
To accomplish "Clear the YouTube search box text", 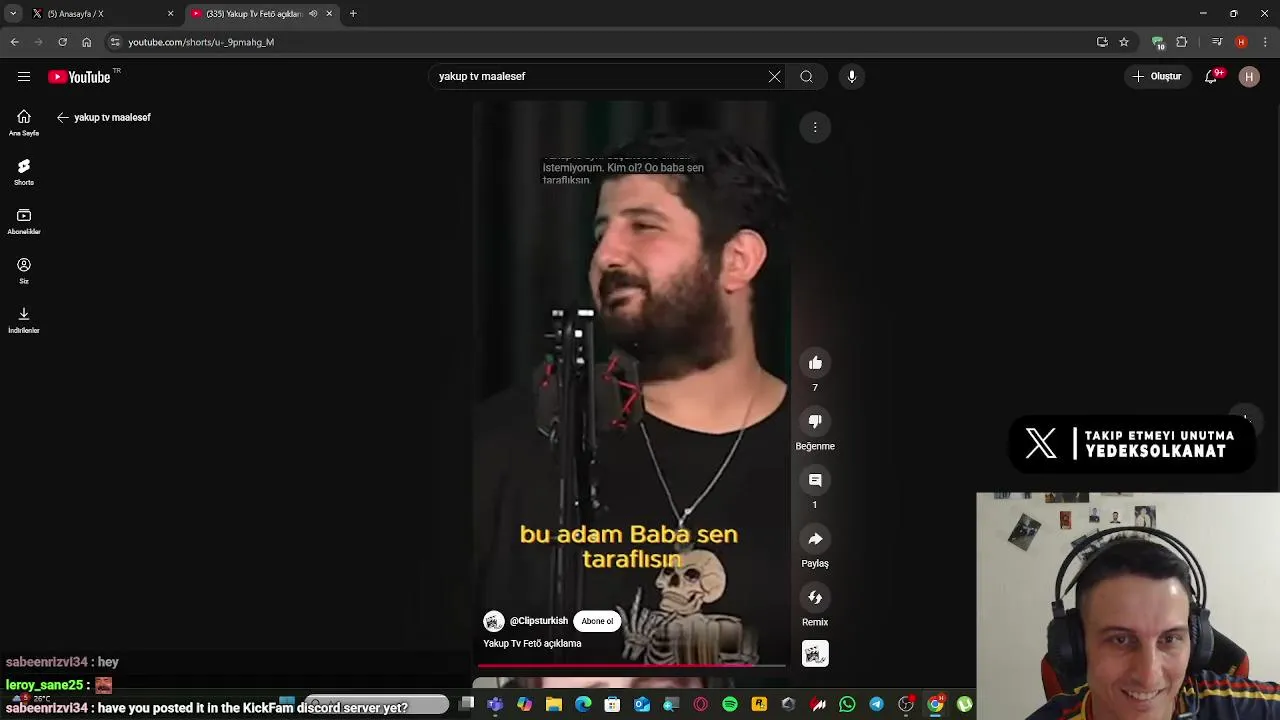I will [x=774, y=76].
